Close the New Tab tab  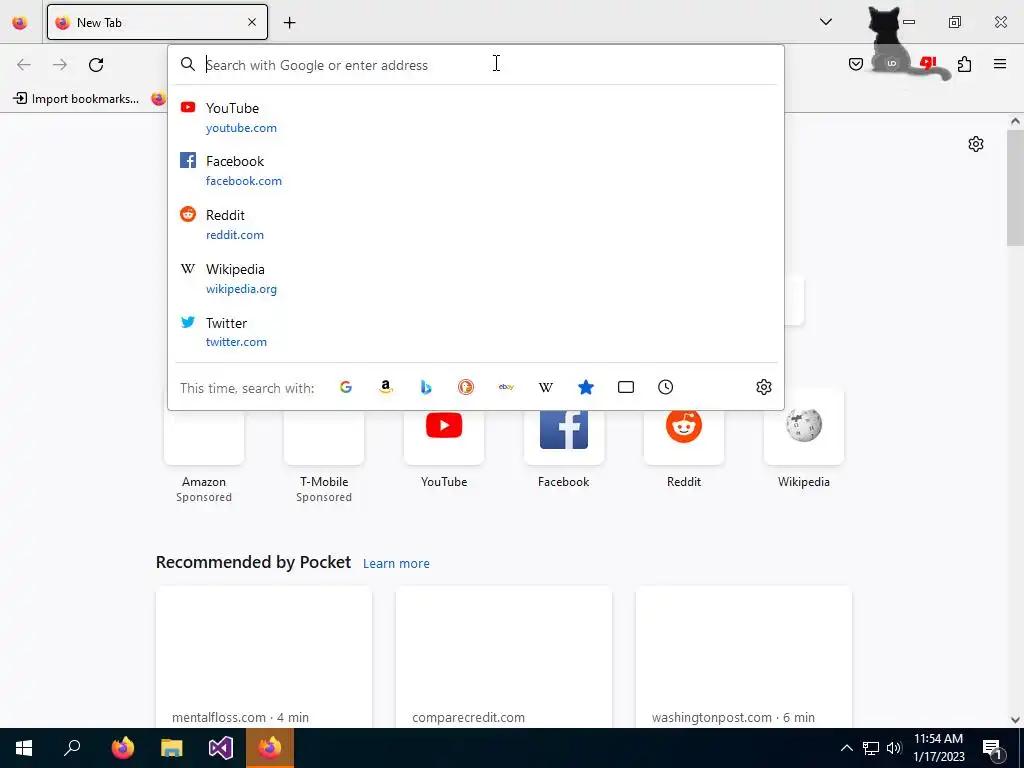(252, 22)
